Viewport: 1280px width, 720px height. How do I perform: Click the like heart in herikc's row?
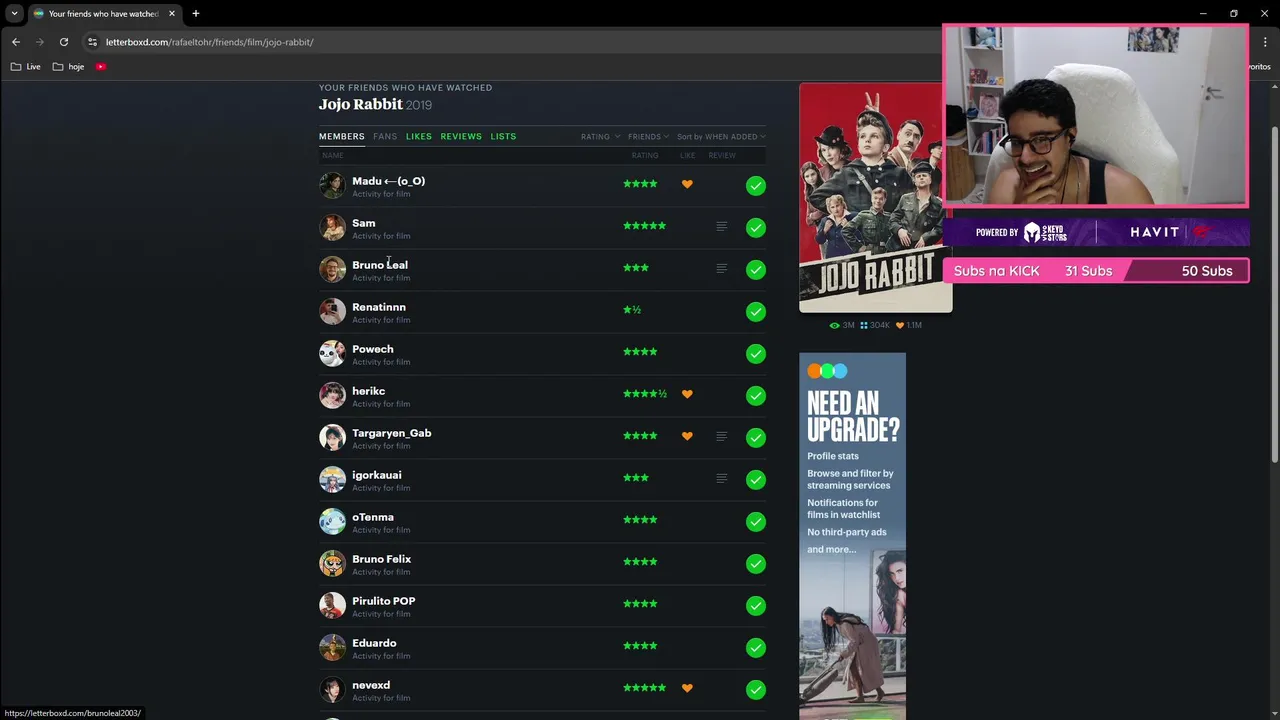687,394
